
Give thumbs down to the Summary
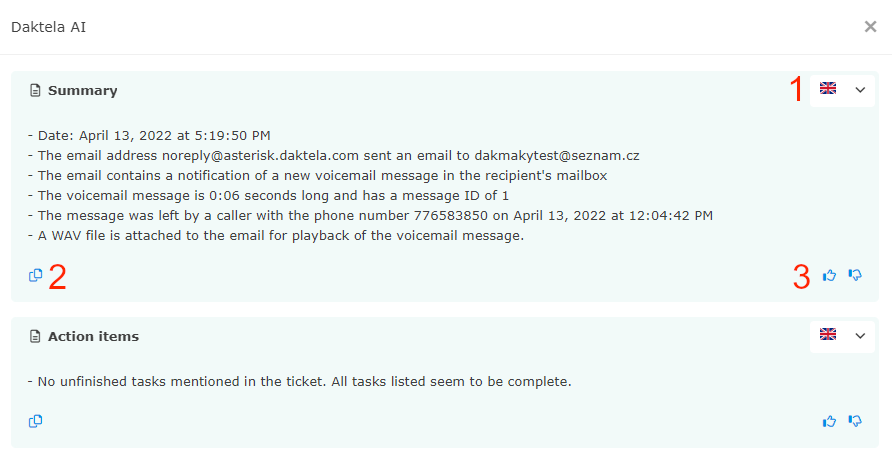click(855, 275)
